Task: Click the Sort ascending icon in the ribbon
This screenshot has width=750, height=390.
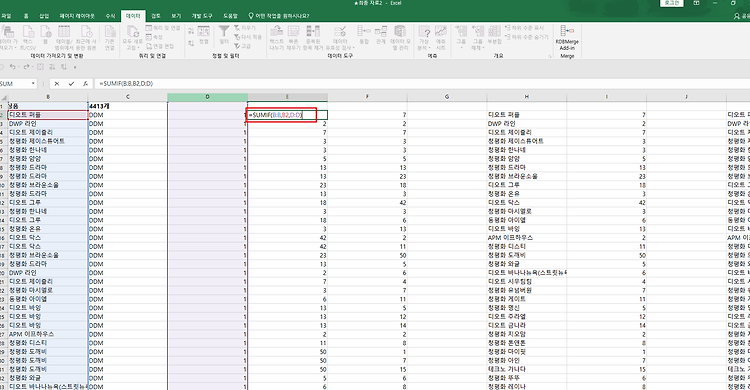Action: tap(191, 31)
